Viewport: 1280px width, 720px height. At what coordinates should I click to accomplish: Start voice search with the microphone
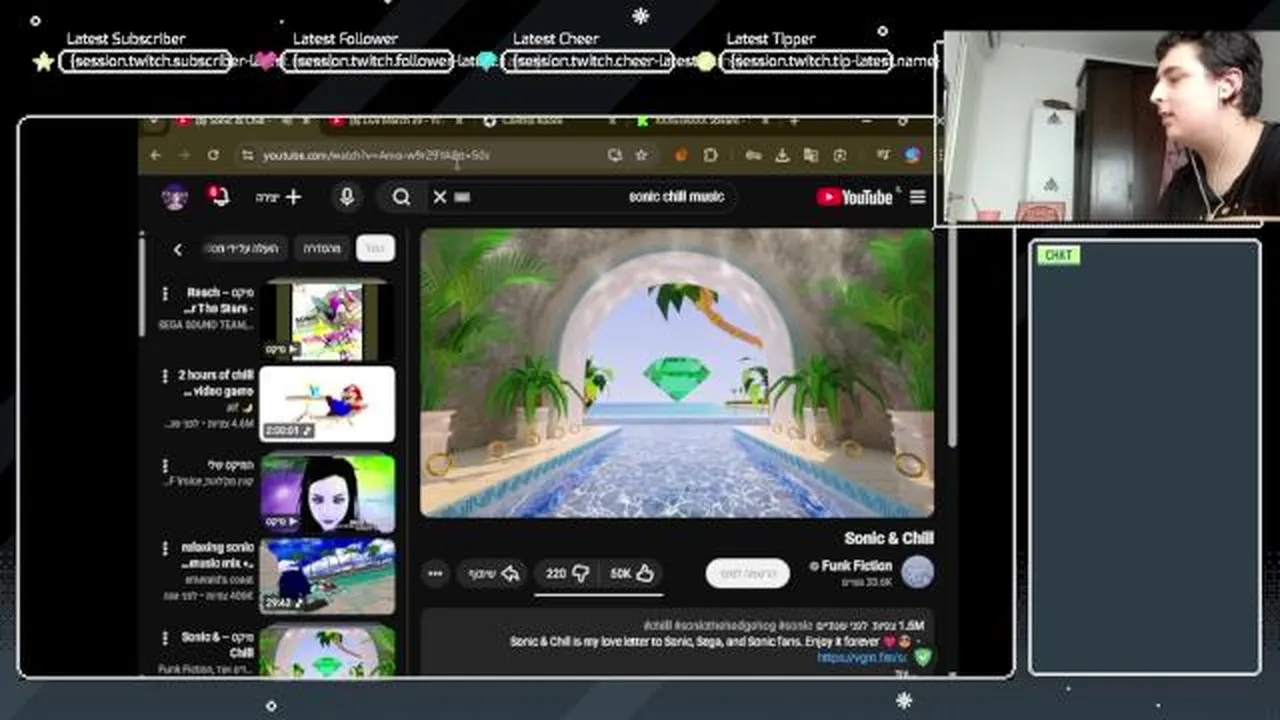click(x=347, y=197)
